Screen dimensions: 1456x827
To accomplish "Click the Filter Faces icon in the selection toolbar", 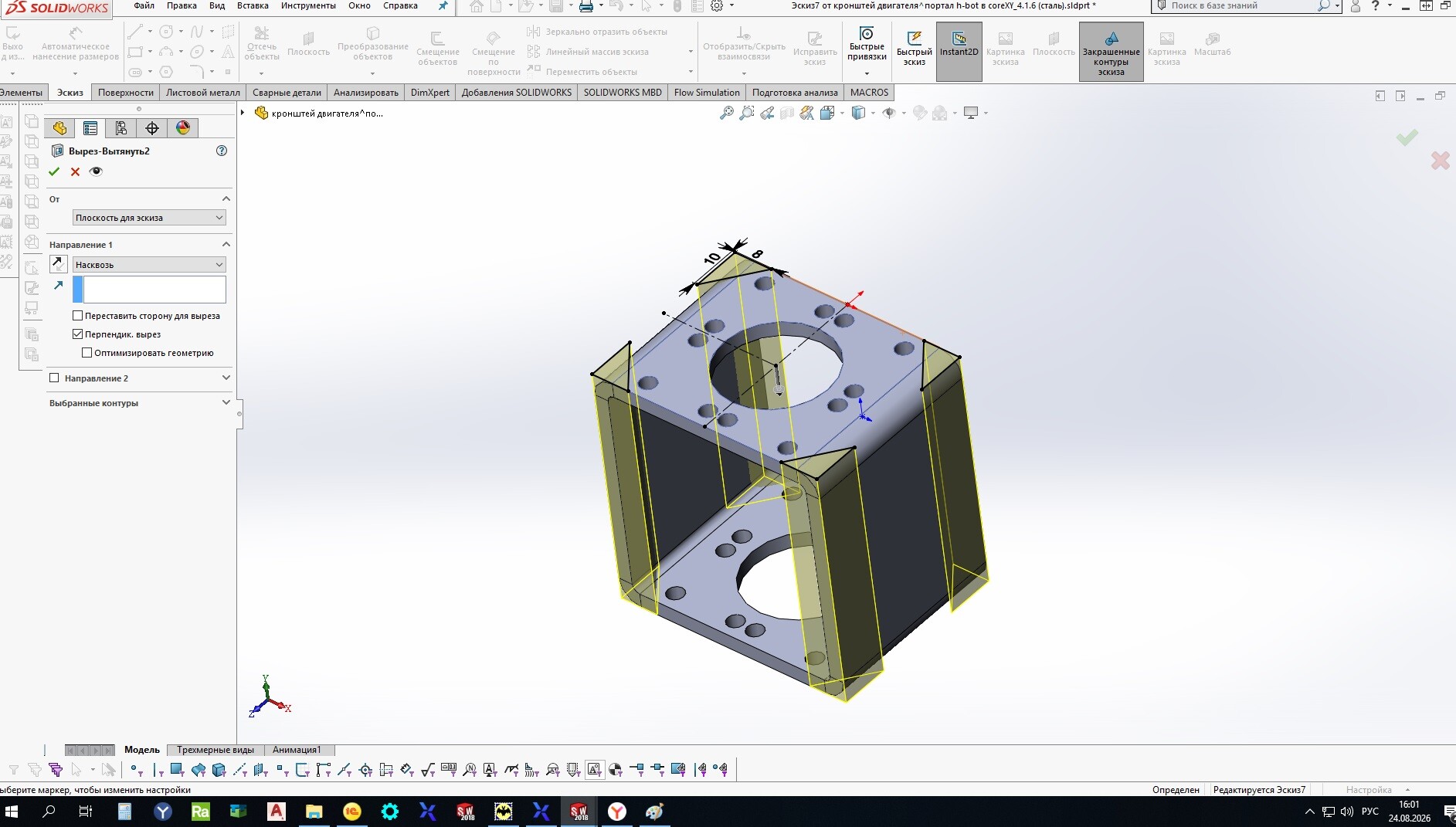I will (x=176, y=769).
